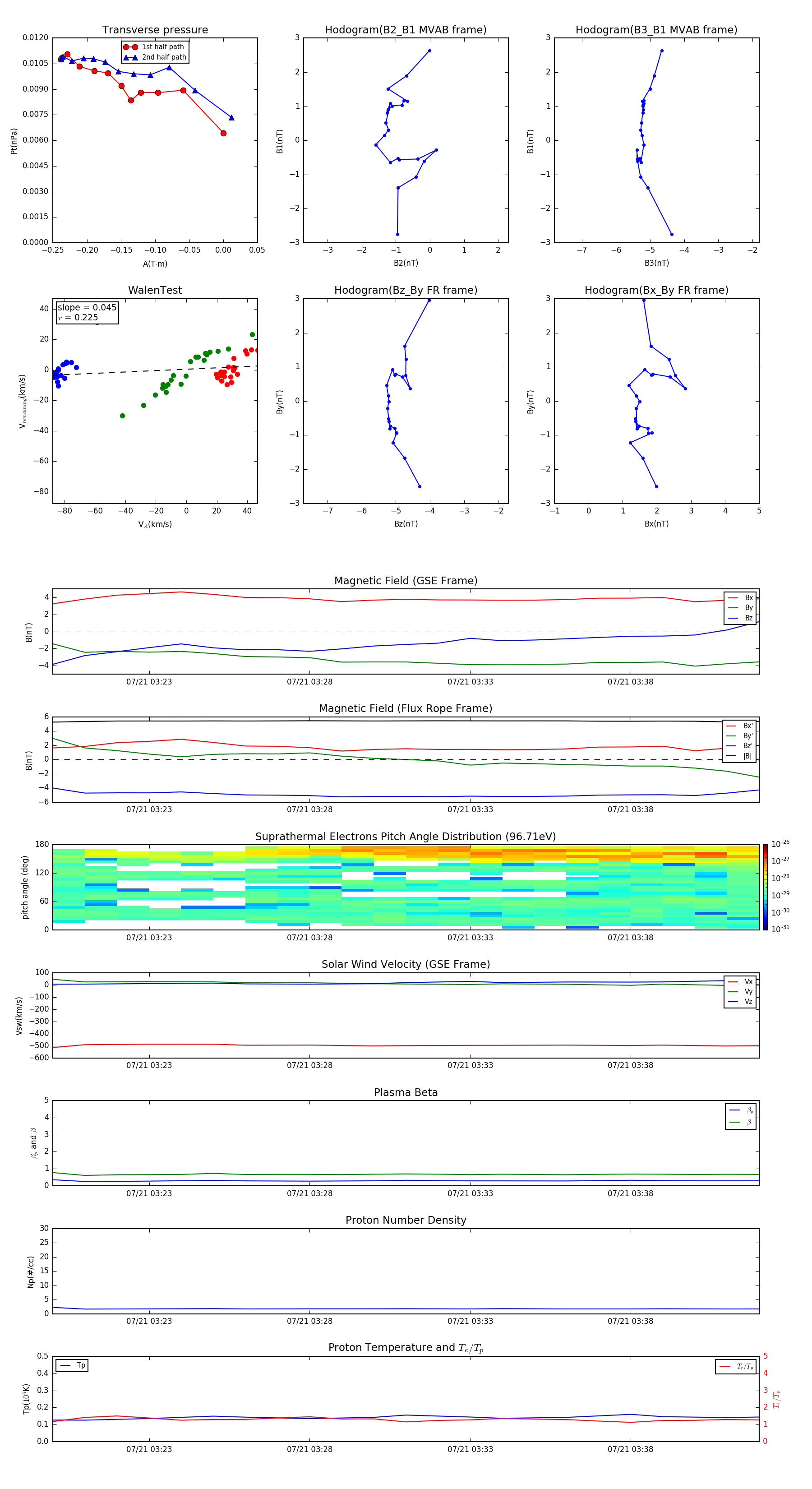Click "07/21 03:28" under the Solar Wind Velocity plot
The image size is (812, 1489).
point(310,1066)
